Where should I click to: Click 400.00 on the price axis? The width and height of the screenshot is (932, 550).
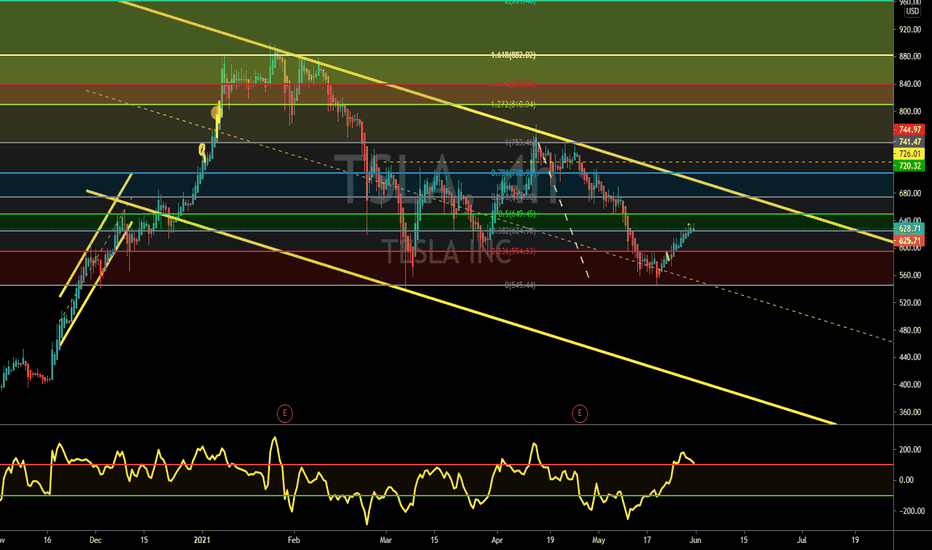910,385
